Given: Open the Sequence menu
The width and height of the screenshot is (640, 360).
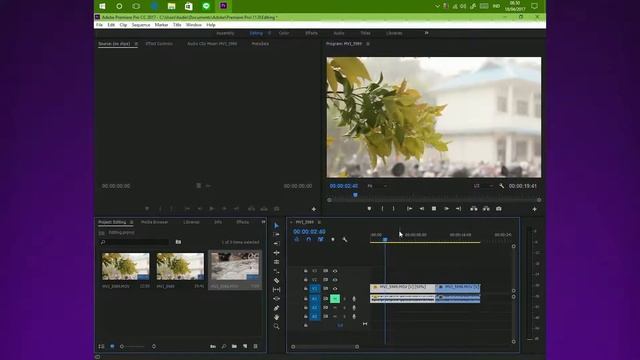Looking at the screenshot, I should point(141,25).
